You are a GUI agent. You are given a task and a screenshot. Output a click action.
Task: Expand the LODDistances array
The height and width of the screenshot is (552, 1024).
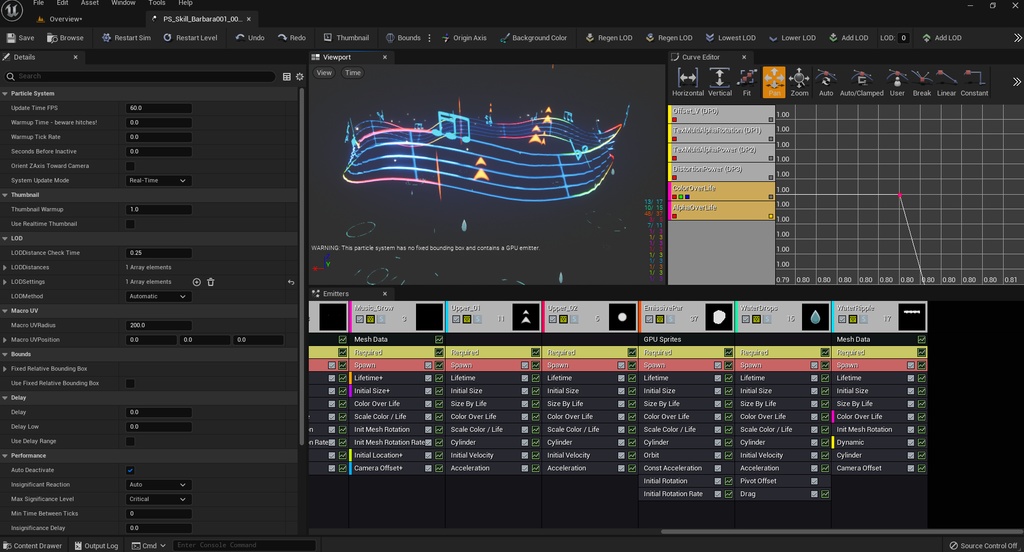click(6, 267)
